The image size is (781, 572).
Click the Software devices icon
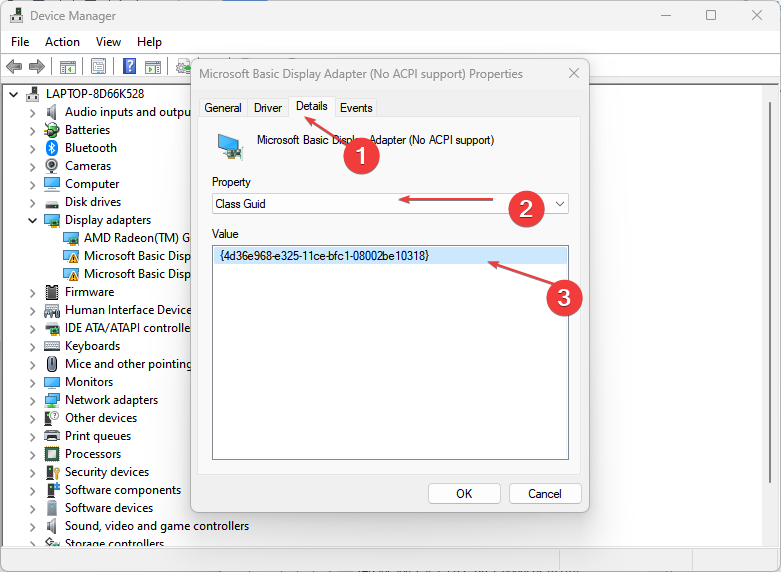click(x=52, y=508)
